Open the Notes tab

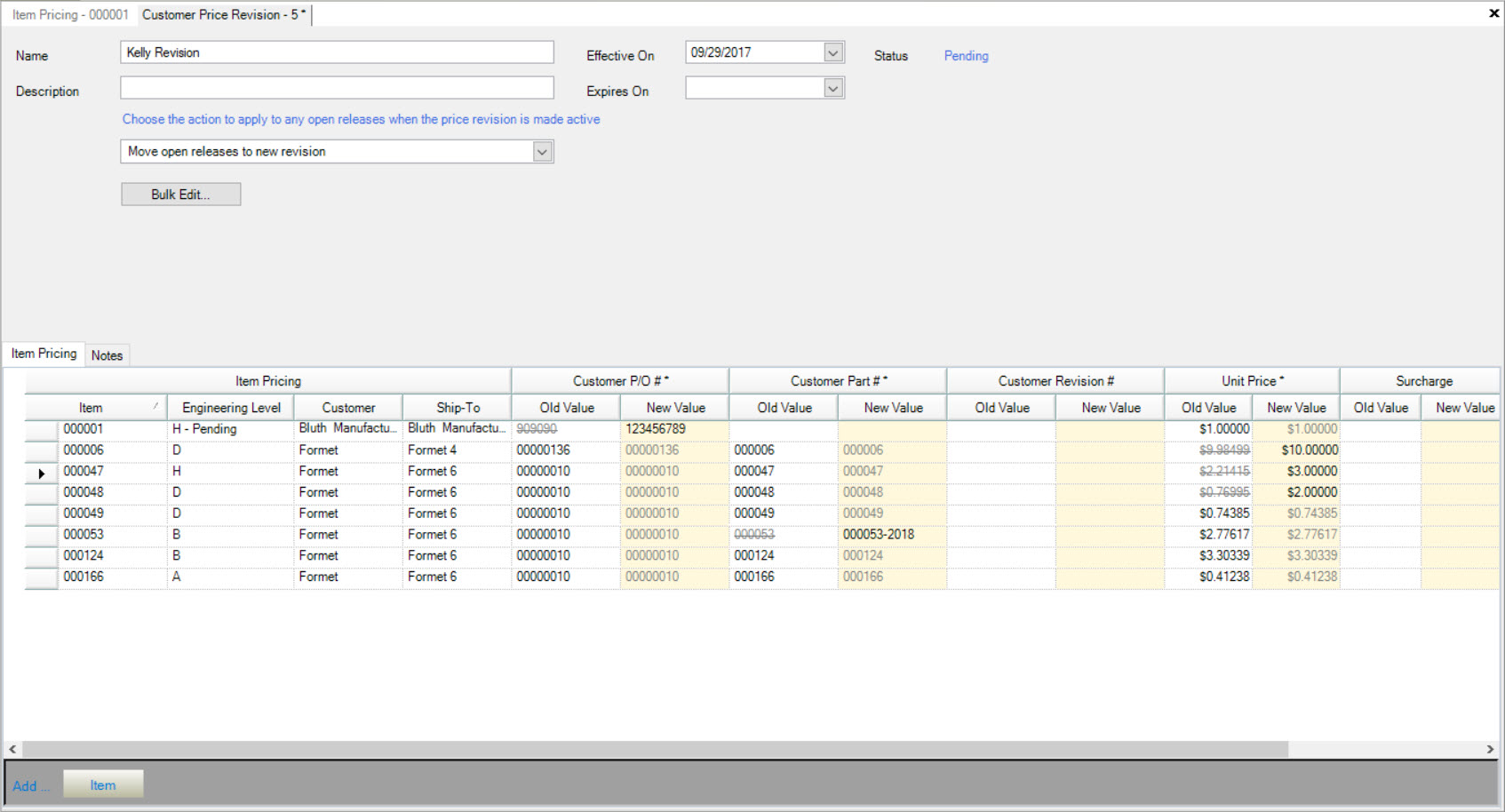point(107,355)
